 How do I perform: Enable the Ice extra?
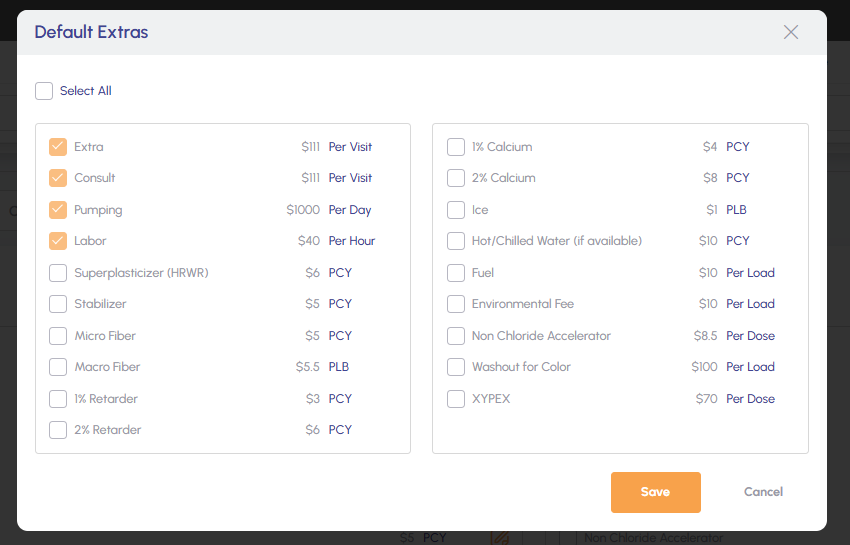tap(456, 210)
